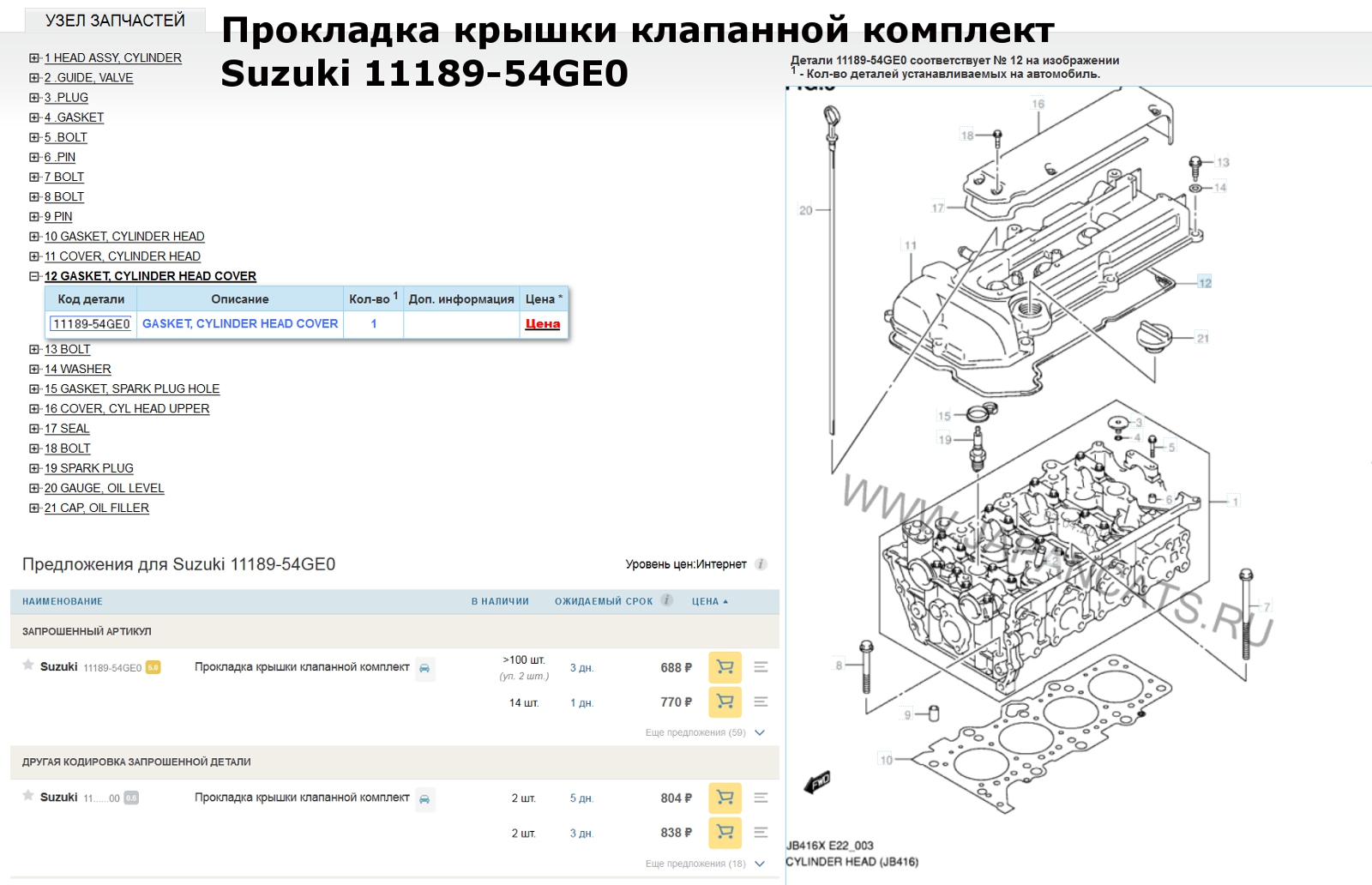
Task: Open details menu for the 688 ₽ offer
Action: [761, 667]
